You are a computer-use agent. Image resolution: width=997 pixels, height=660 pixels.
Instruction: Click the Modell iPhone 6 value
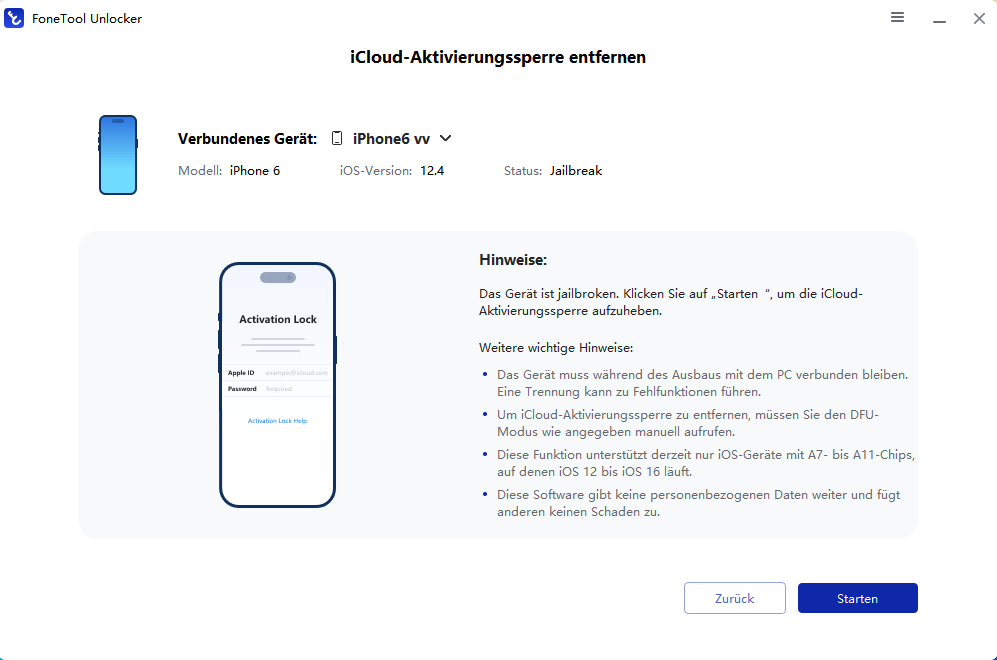255,171
